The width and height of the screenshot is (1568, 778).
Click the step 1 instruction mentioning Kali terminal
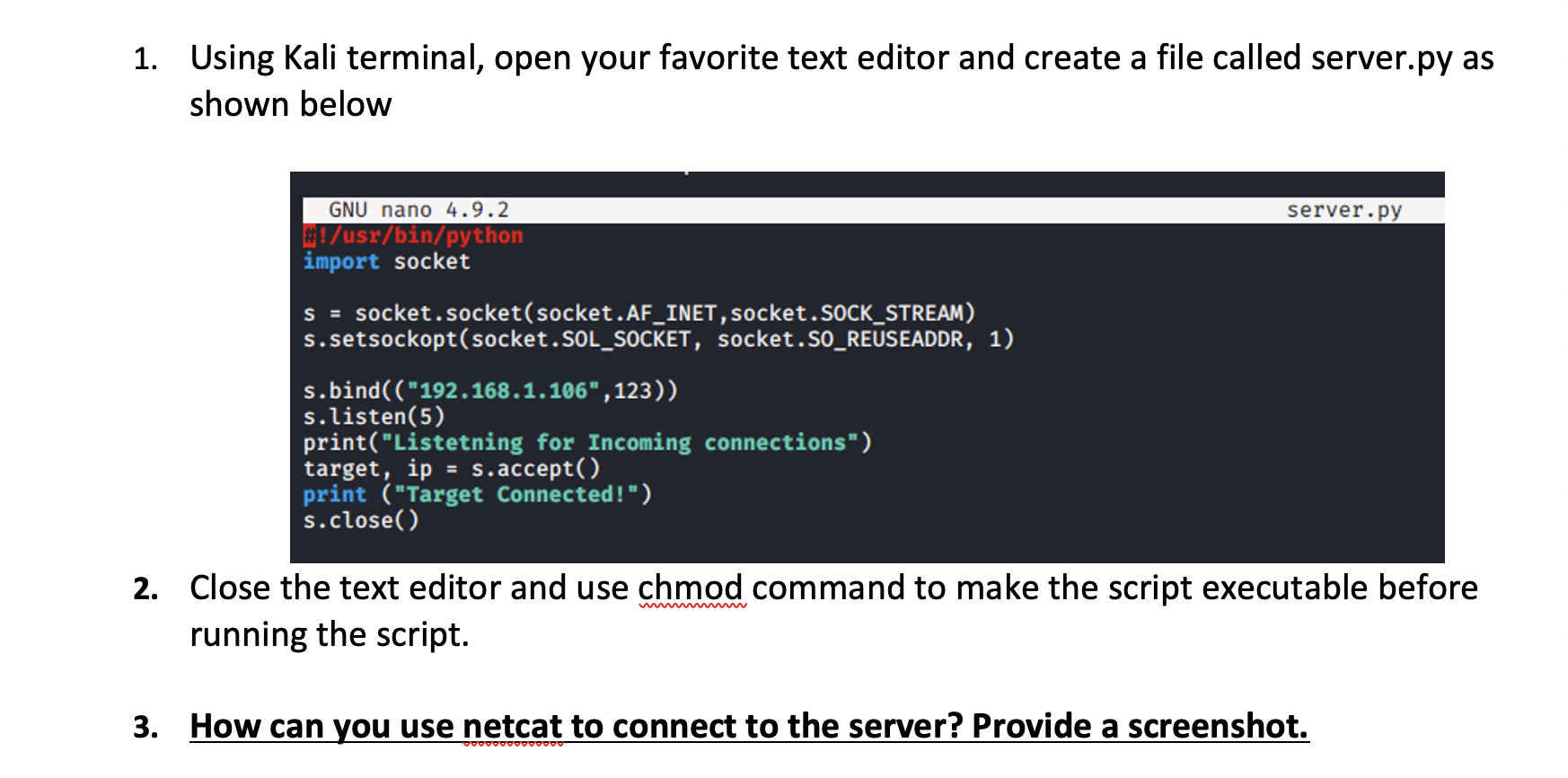coord(841,81)
